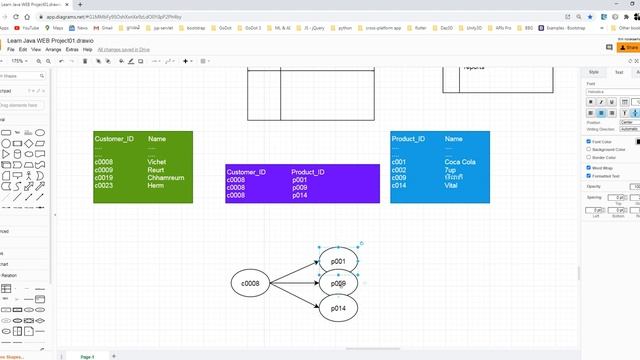Click the Zoom Out magnifier icon
640x360 pixels.
coord(48,61)
